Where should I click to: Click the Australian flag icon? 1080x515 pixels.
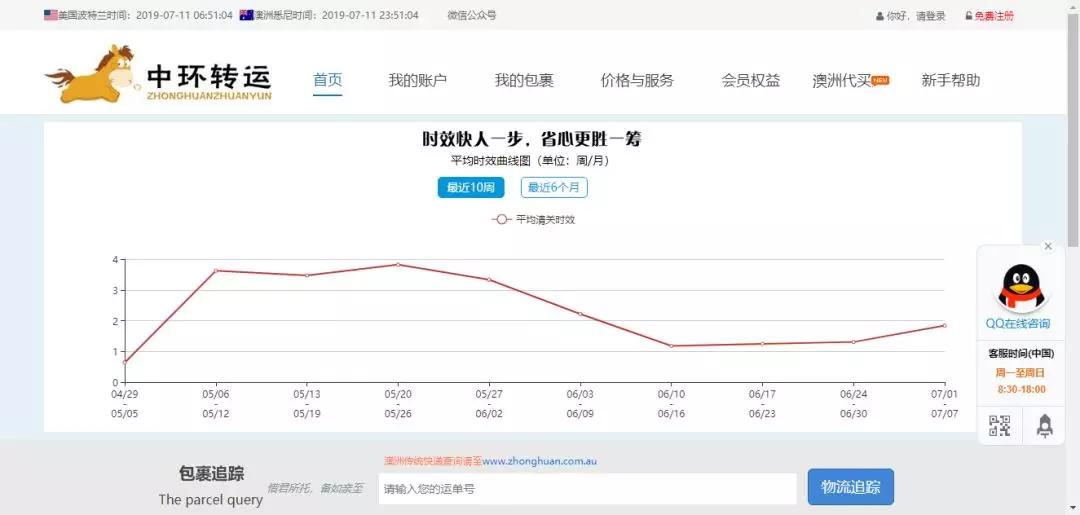[247, 15]
